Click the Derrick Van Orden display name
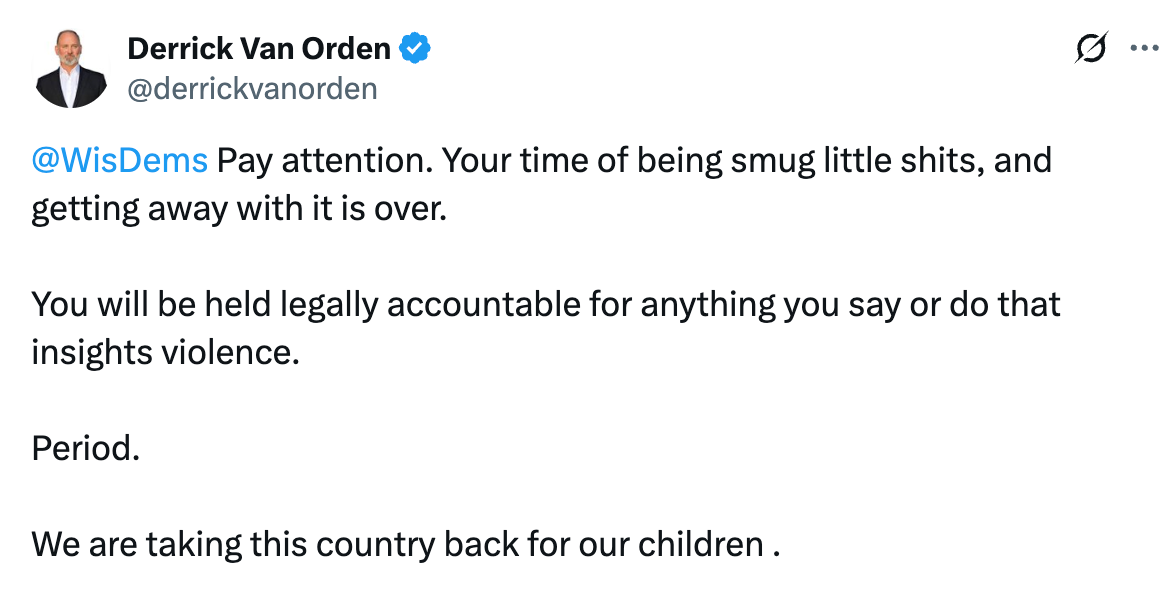Image resolution: width=1170 pixels, height=596 pixels. tap(259, 47)
